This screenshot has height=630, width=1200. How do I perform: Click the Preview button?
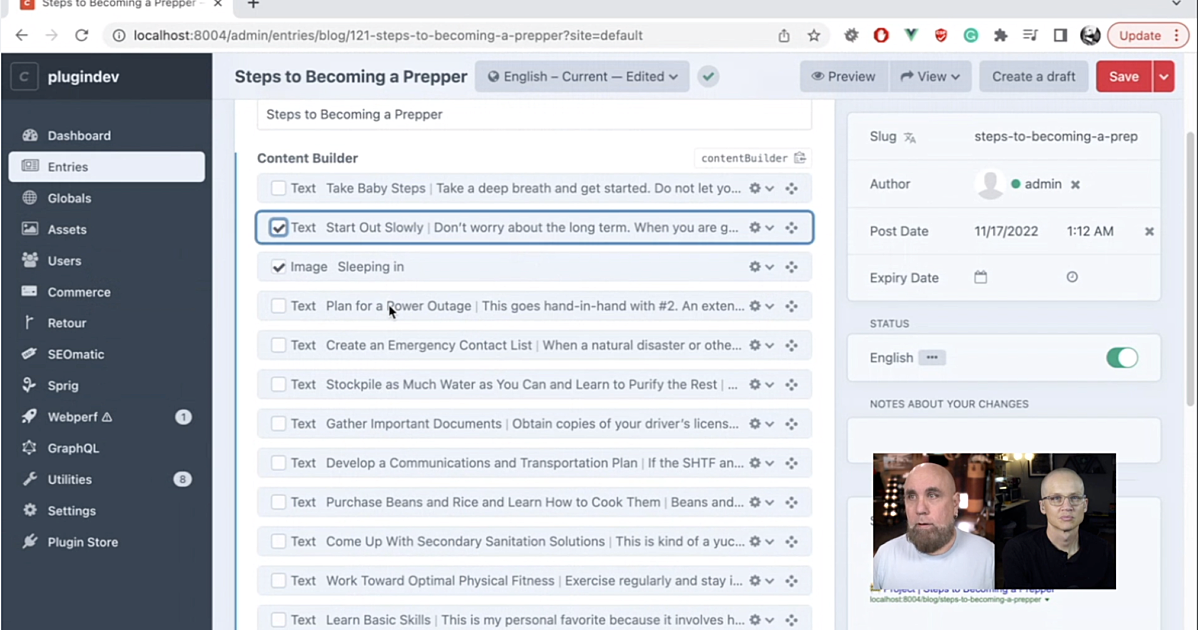(843, 76)
